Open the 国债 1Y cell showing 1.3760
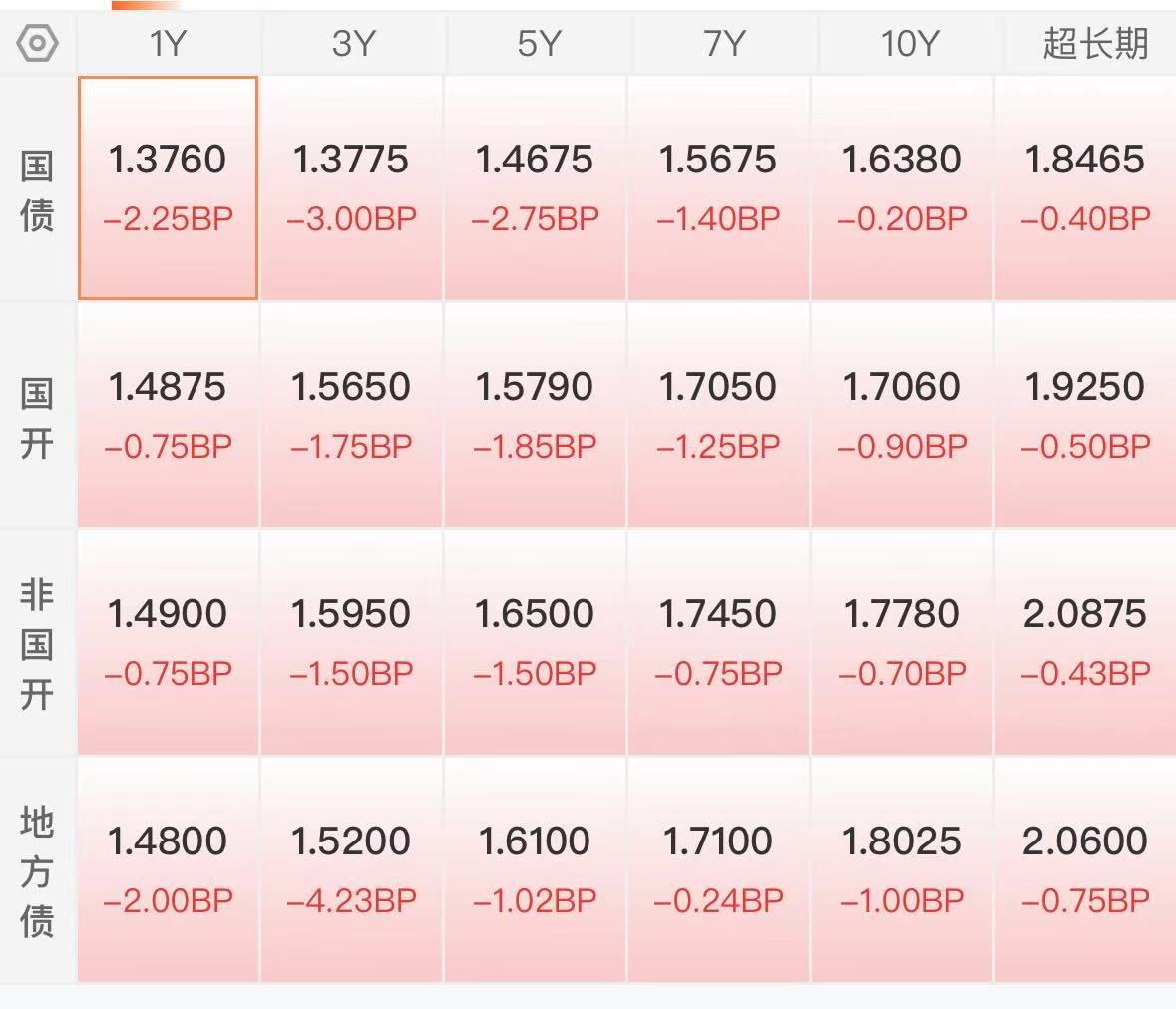 click(x=168, y=187)
